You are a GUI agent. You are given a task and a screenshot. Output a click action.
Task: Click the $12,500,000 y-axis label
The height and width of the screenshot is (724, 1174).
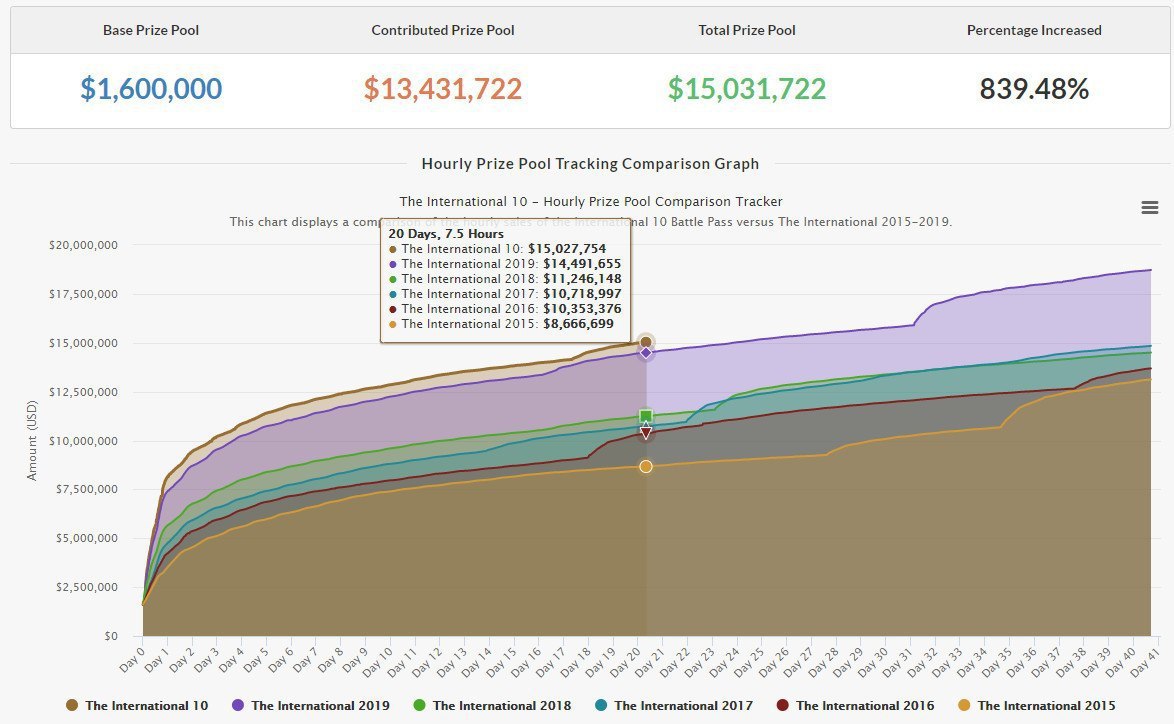[x=83, y=392]
